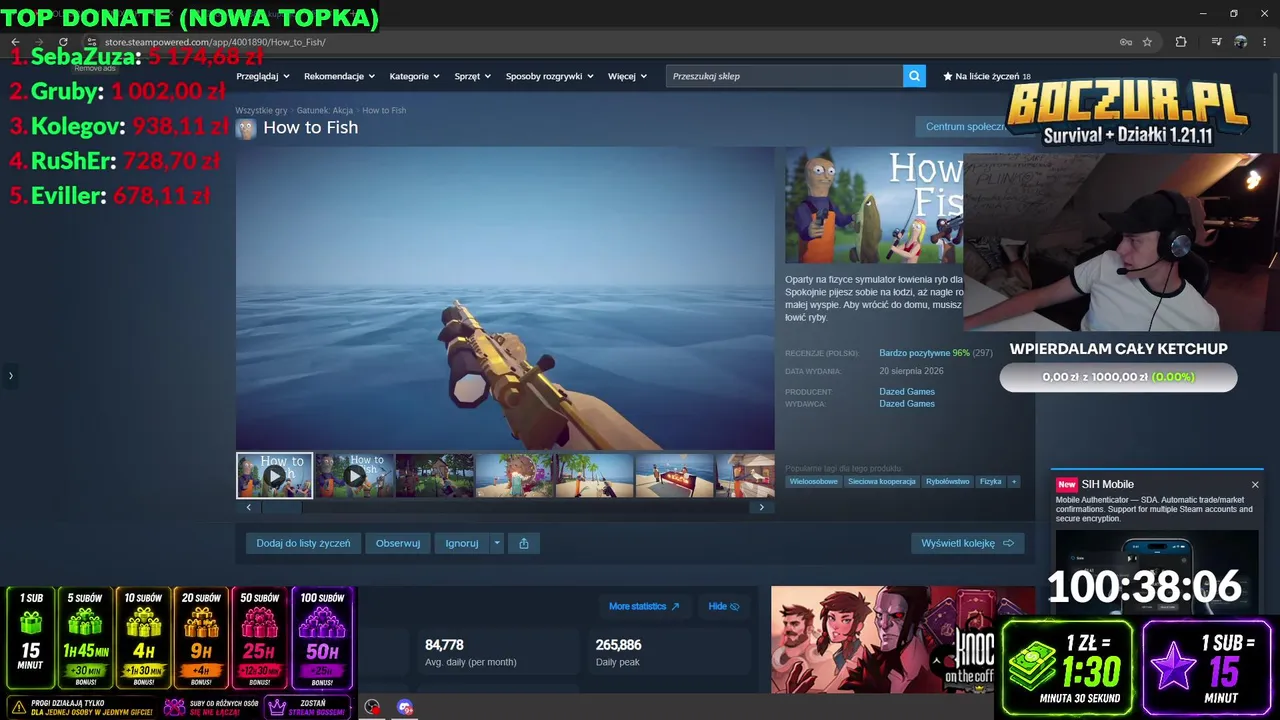Play the second How to Fish trailer thumbnail
1280x720 pixels.
click(x=354, y=475)
